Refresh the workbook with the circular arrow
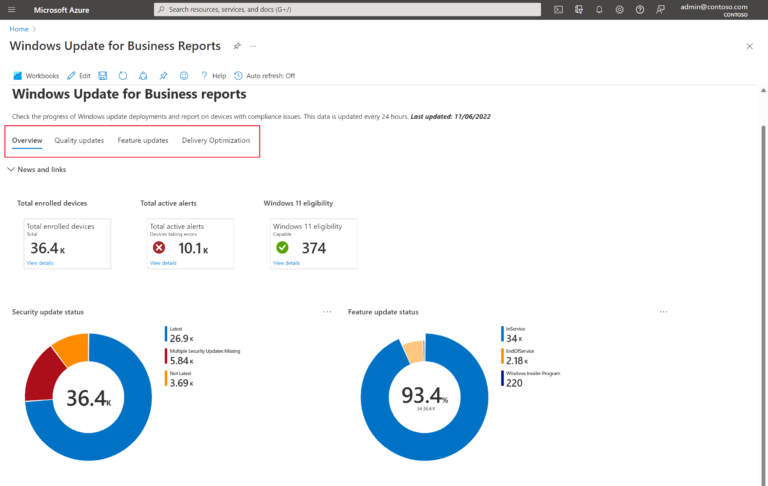The image size is (768, 486). [x=123, y=75]
